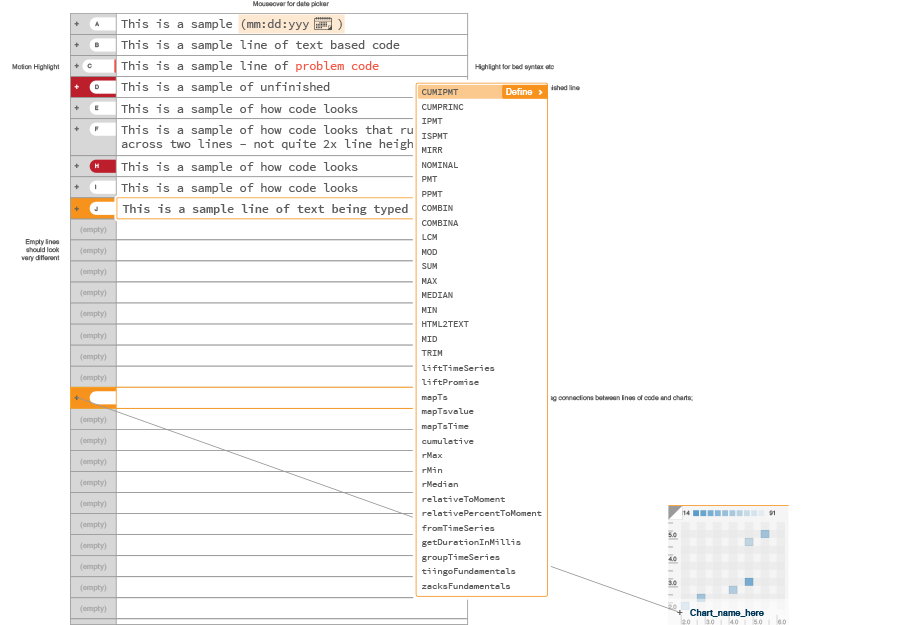Click the chart's blue gradient legend swatches
The width and height of the screenshot is (901, 625).
pos(729,513)
